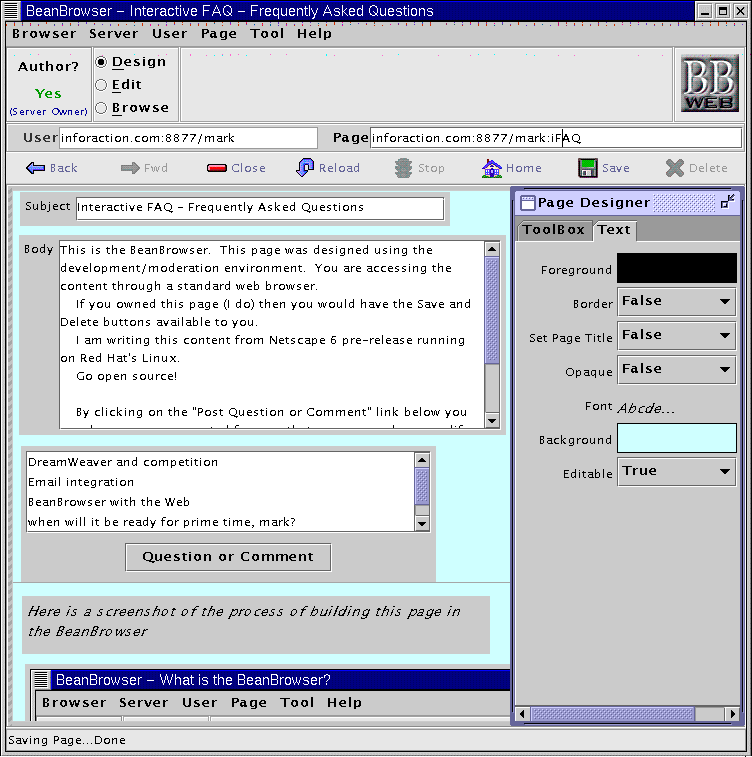Click the Stop traffic light icon
The width and height of the screenshot is (752, 757).
tap(403, 168)
